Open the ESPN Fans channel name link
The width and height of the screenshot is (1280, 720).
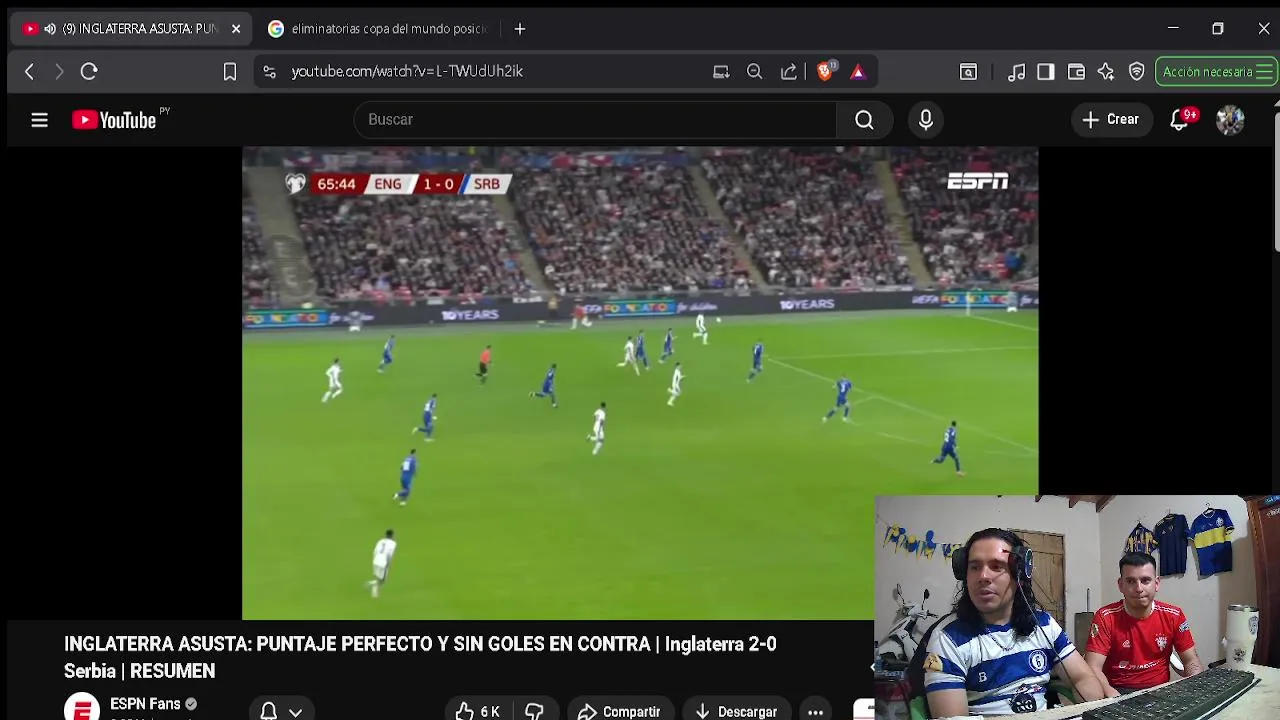pos(145,704)
